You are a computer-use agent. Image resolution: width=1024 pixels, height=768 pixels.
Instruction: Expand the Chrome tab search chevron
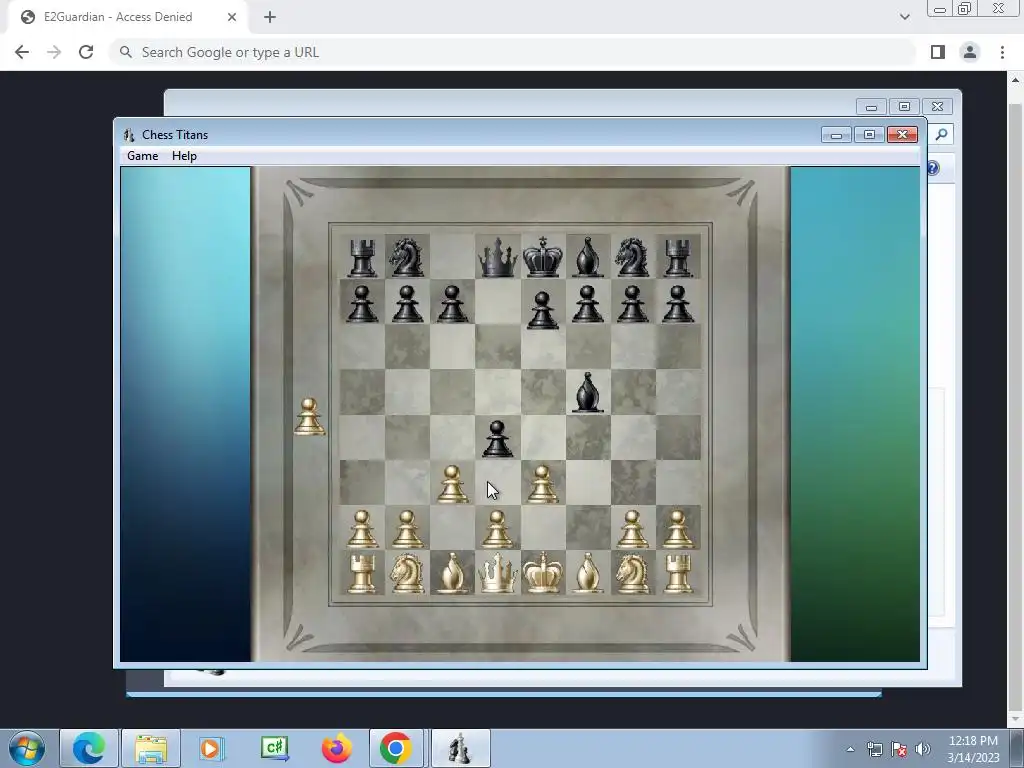(x=904, y=17)
